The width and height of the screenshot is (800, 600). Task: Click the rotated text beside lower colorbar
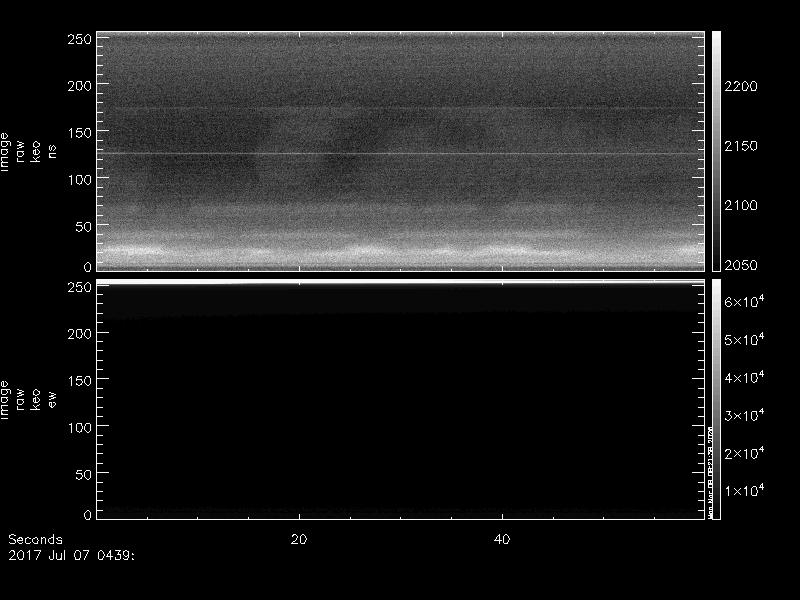click(710, 472)
